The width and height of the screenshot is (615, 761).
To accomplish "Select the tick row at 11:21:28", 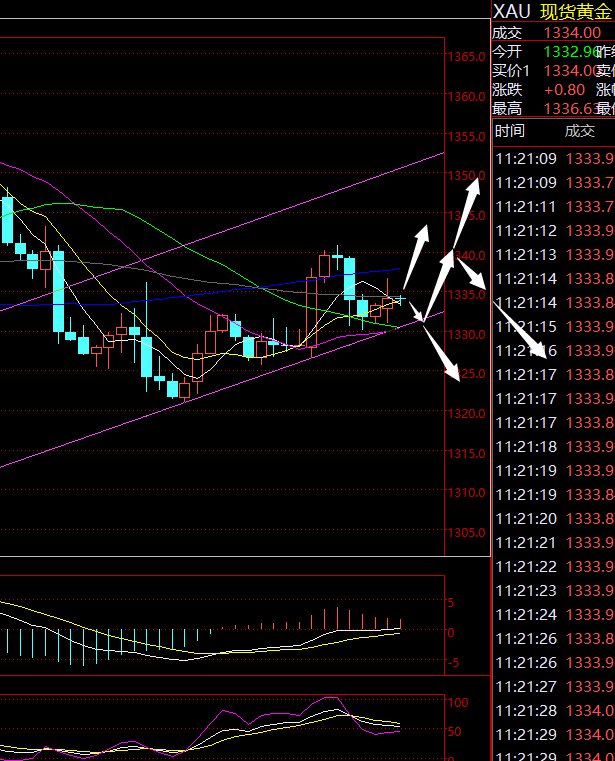I will click(x=554, y=711).
